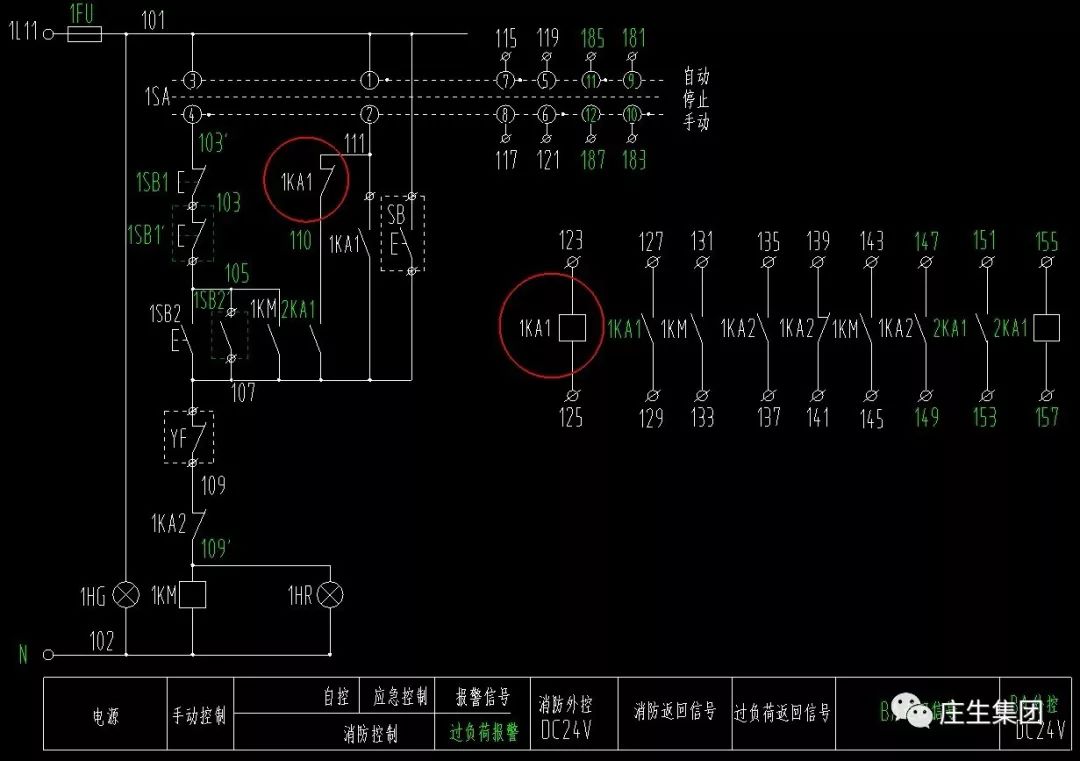Click green circled contact 11 under terminal 185
The width and height of the screenshot is (1080, 761).
[591, 81]
